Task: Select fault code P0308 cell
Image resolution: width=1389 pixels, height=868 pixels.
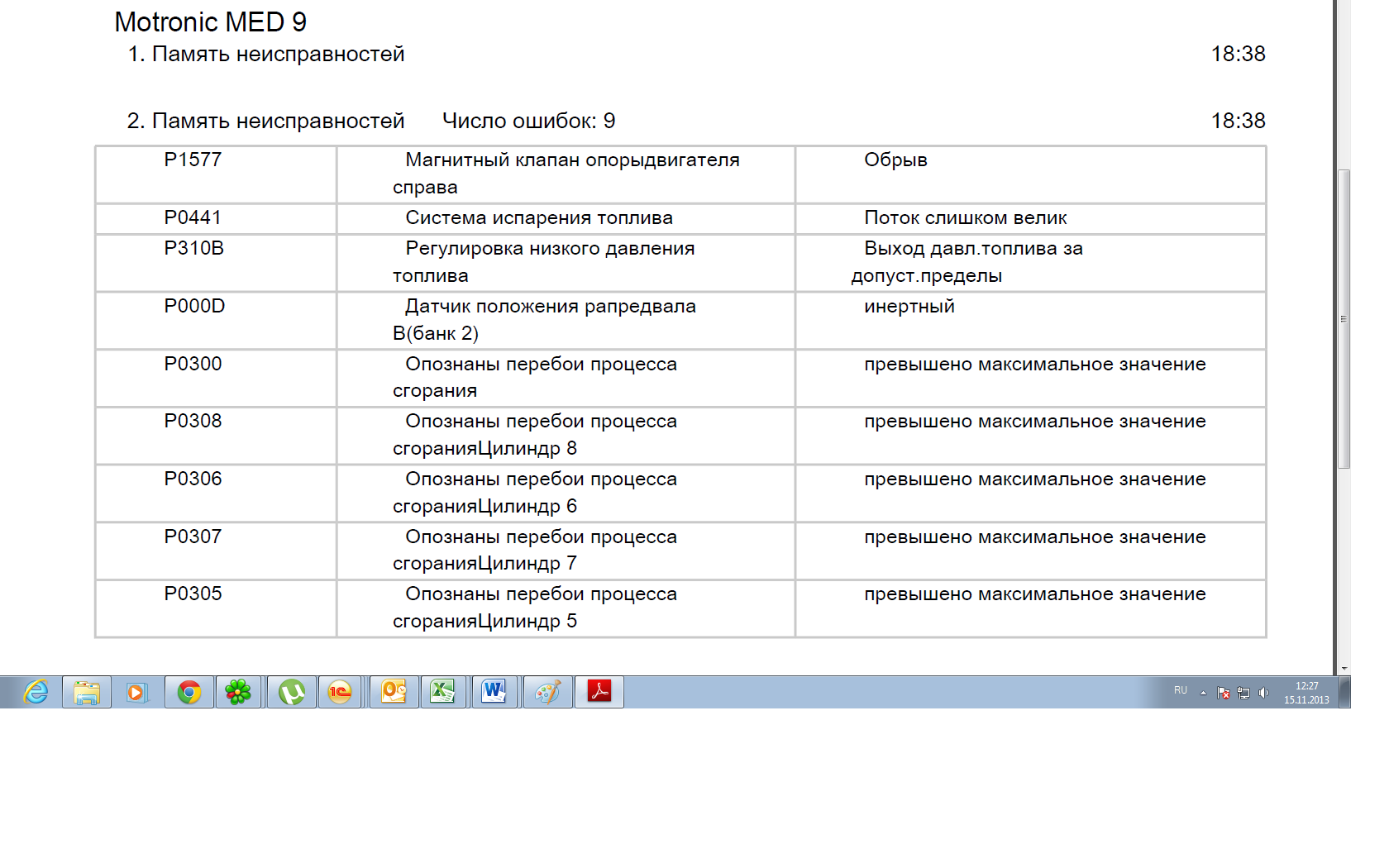Action: 216,436
